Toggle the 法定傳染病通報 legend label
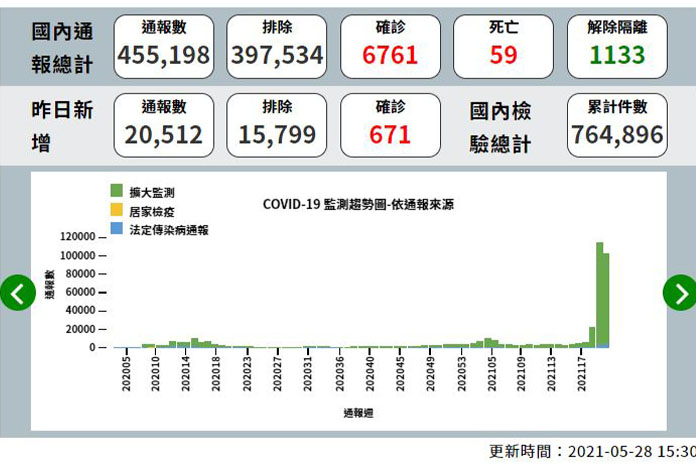Image resolution: width=696 pixels, height=464 pixels. 169,229
